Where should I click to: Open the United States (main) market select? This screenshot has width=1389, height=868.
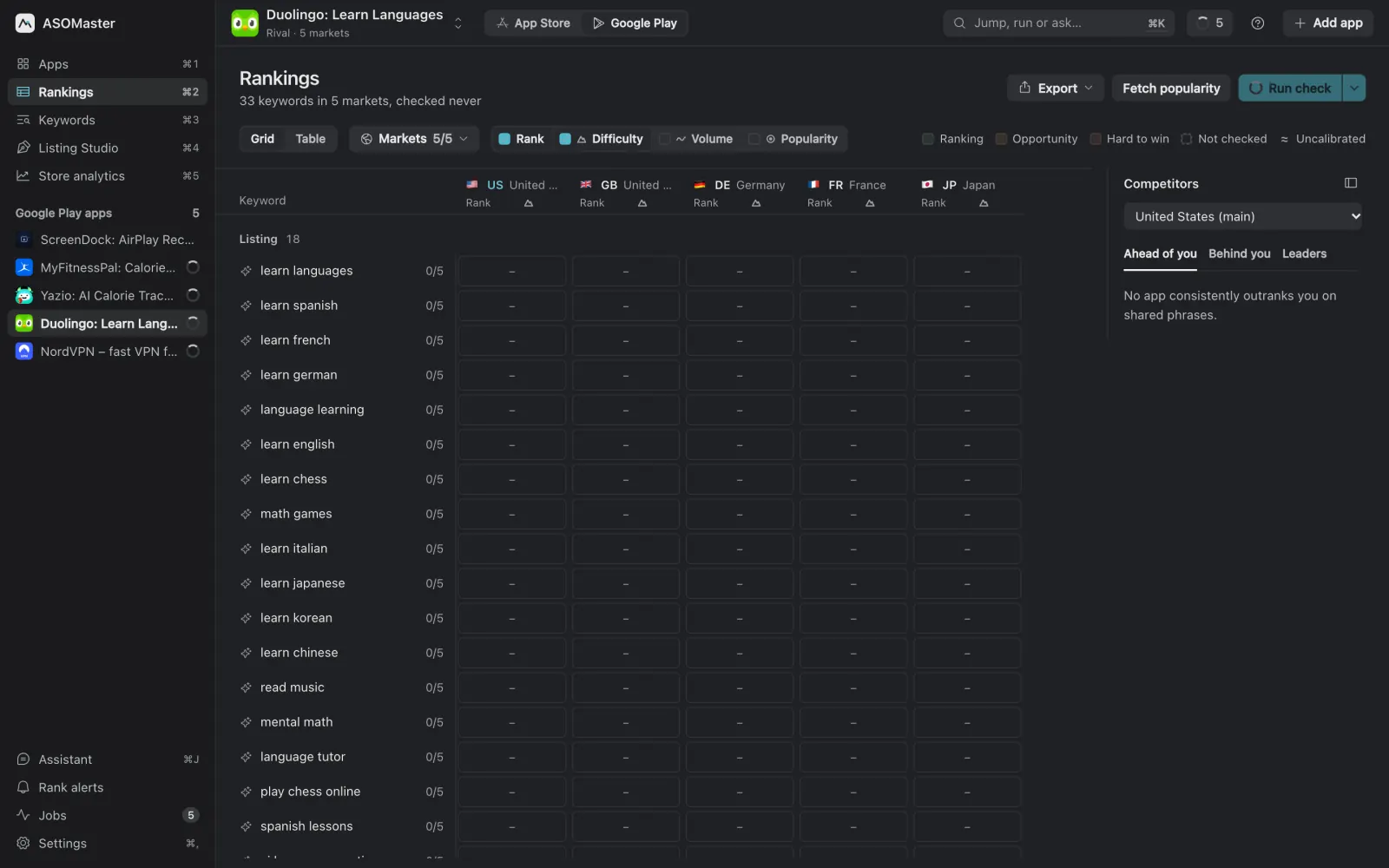point(1242,216)
